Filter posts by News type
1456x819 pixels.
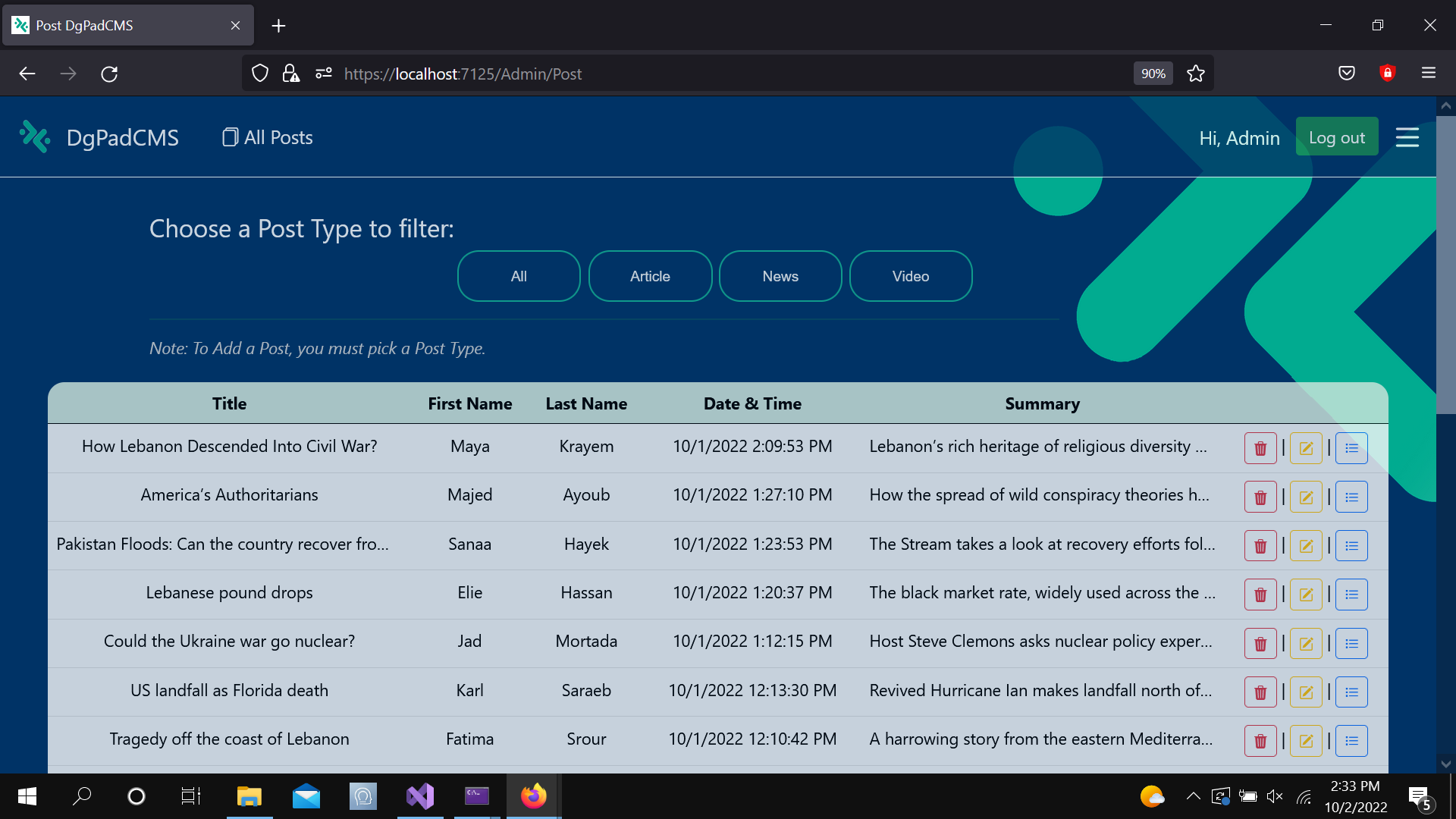(x=780, y=276)
